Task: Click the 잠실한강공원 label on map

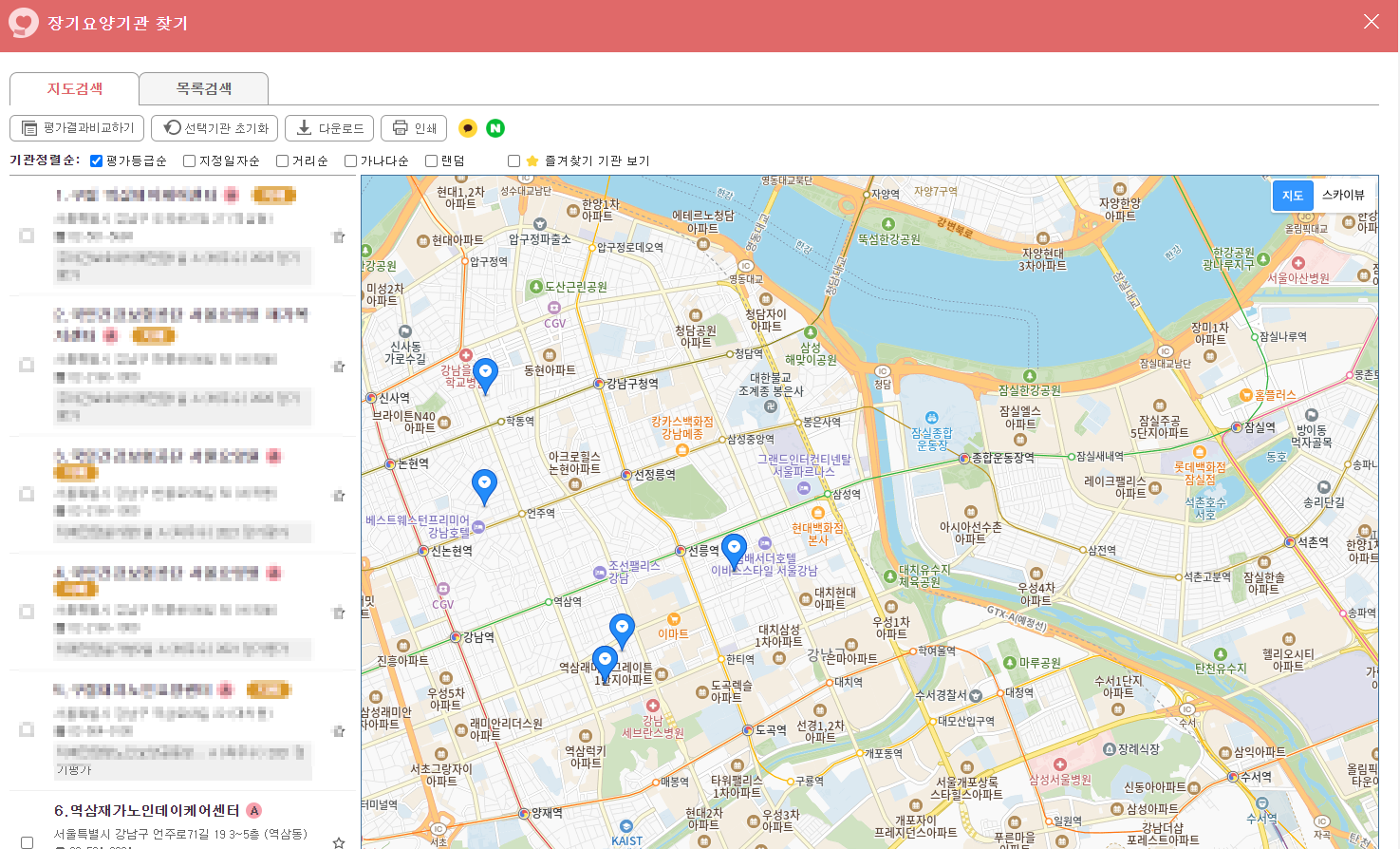Action: [x=1030, y=391]
